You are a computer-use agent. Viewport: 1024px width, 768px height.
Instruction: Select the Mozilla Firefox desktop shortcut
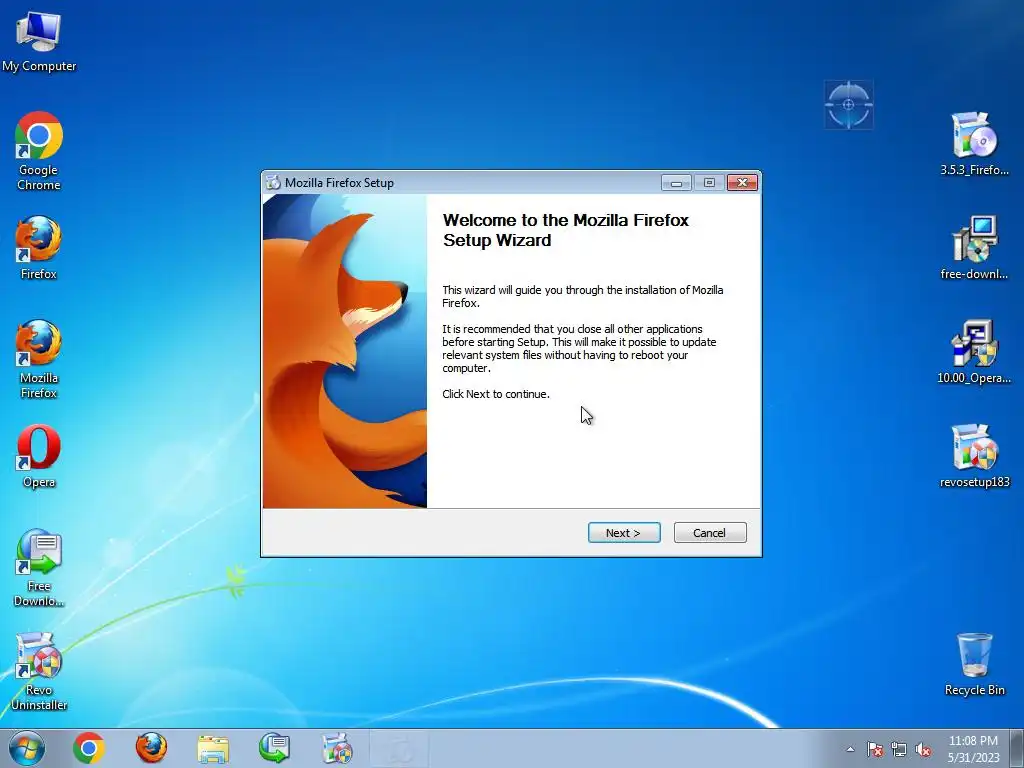point(39,359)
